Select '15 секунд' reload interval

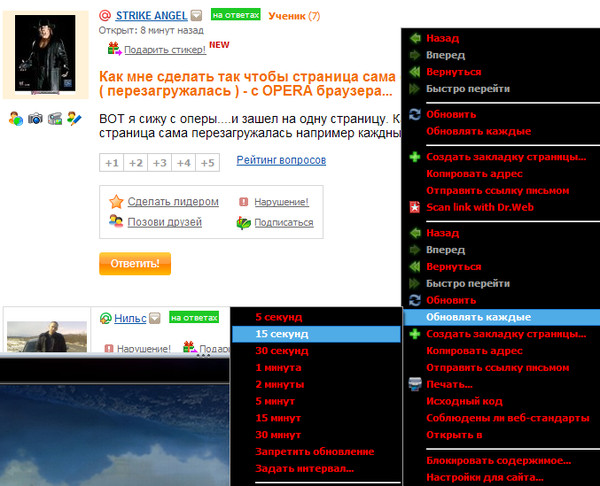(316, 334)
